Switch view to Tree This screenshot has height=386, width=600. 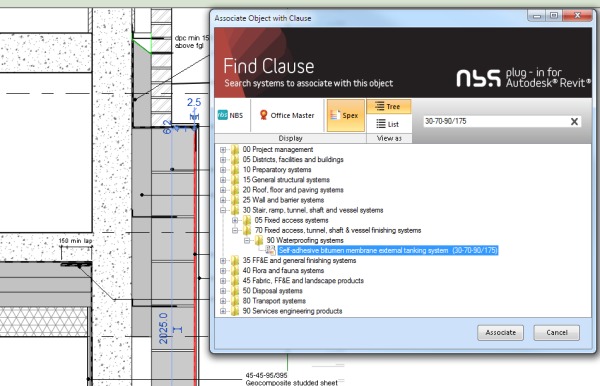(389, 106)
